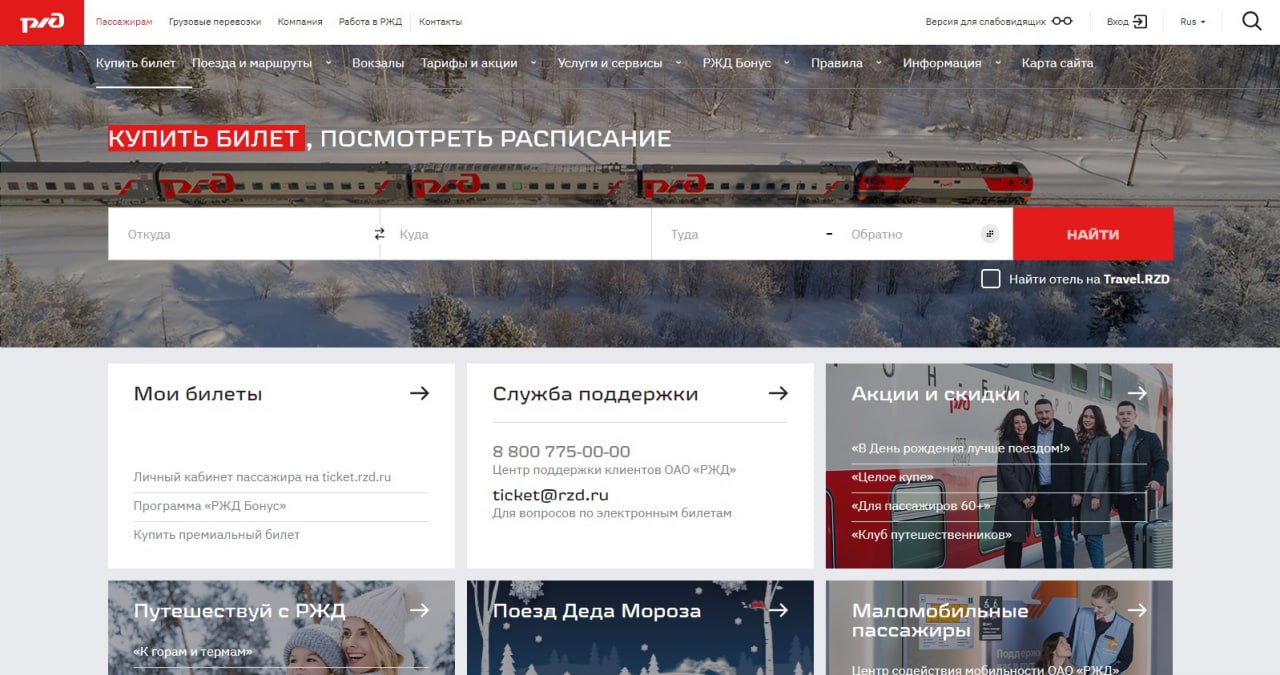Open the Программа «РЖД Бонус» link
This screenshot has width=1280, height=675.
pyautogui.click(x=210, y=506)
